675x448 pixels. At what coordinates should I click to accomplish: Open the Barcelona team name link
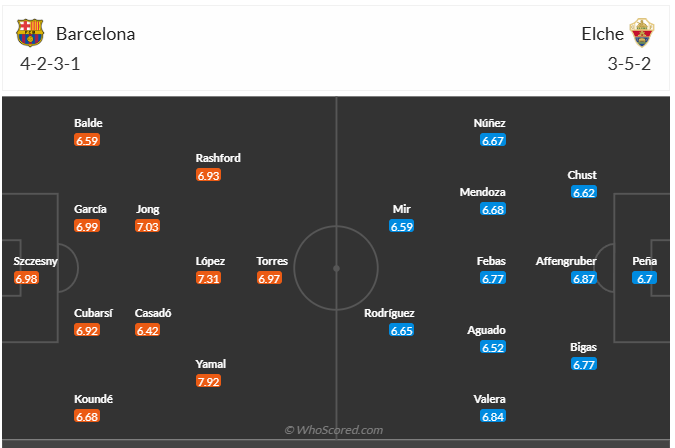point(95,34)
